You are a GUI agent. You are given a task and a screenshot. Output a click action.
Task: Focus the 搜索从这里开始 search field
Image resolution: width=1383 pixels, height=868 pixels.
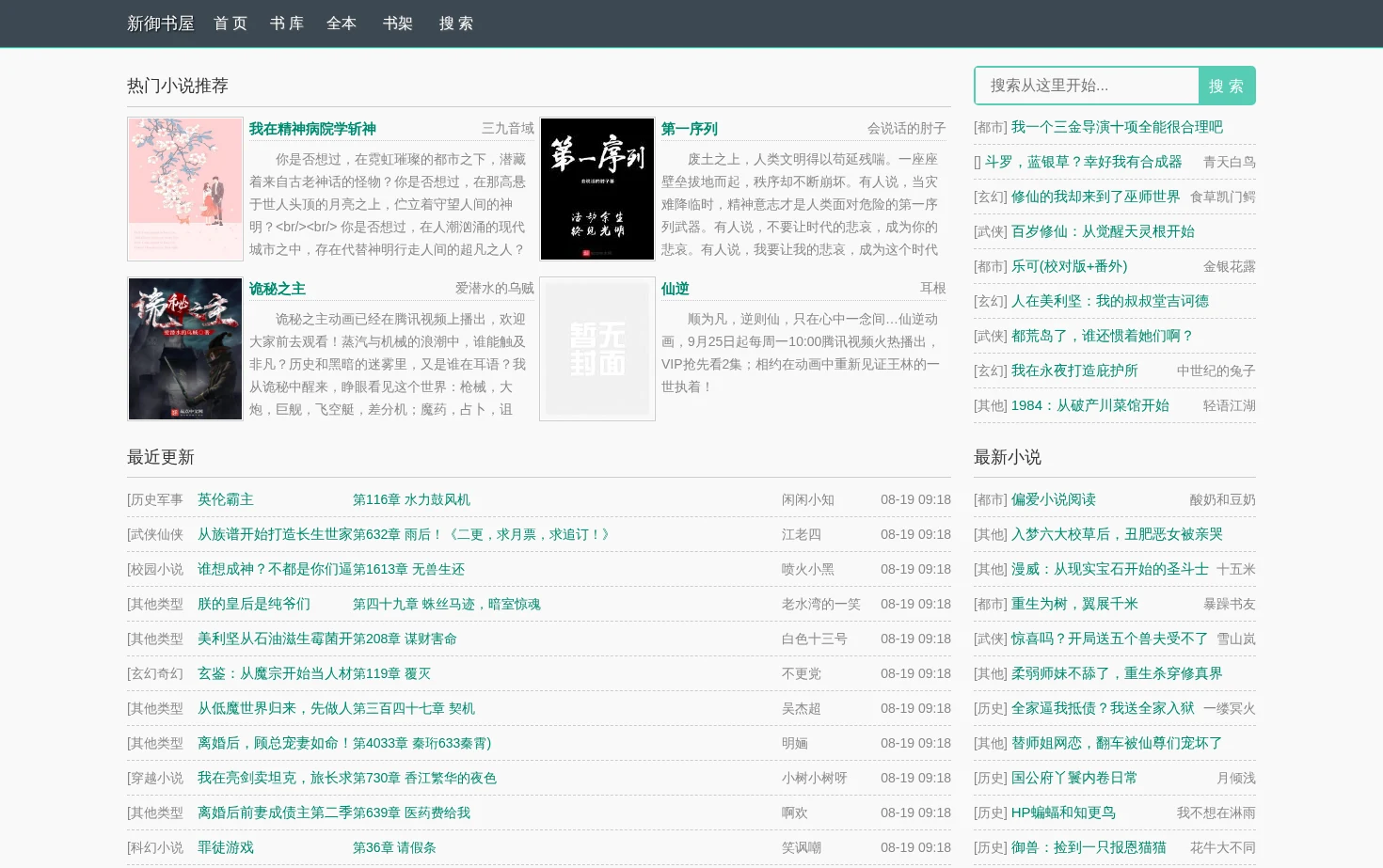1087,86
